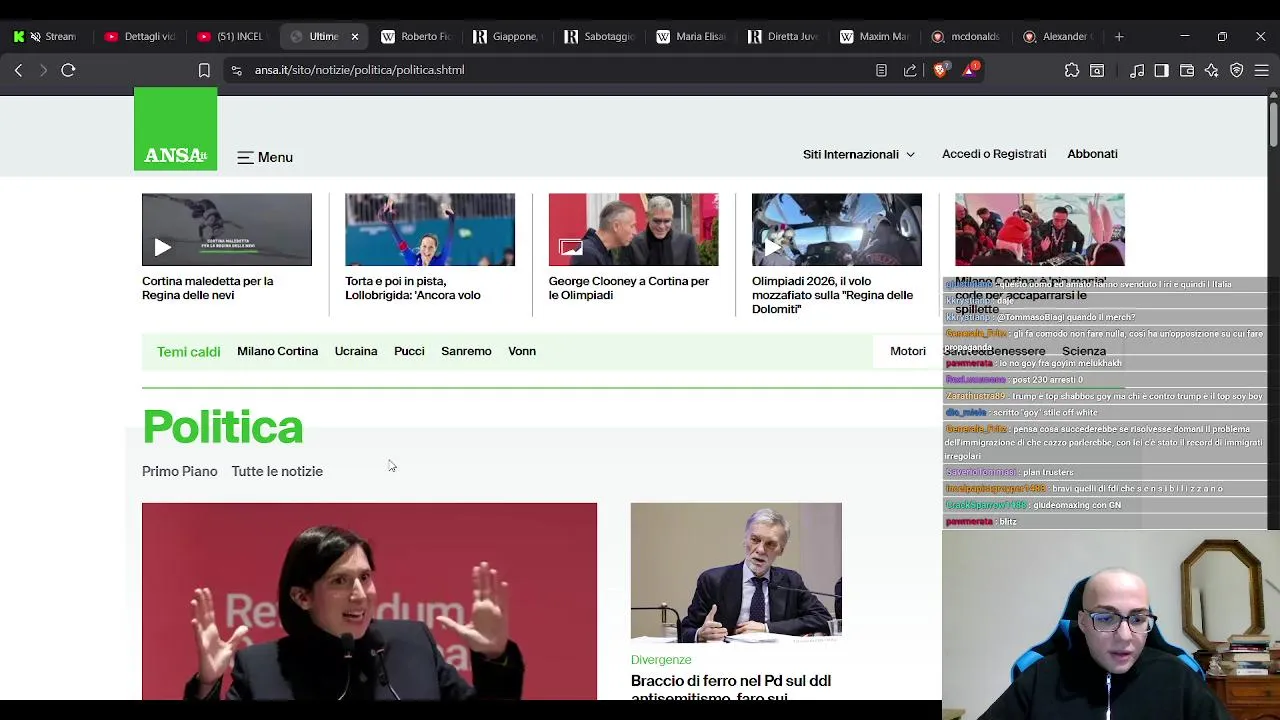1280x720 pixels.
Task: Switch to the Maria Elisa tab
Action: click(x=692, y=36)
